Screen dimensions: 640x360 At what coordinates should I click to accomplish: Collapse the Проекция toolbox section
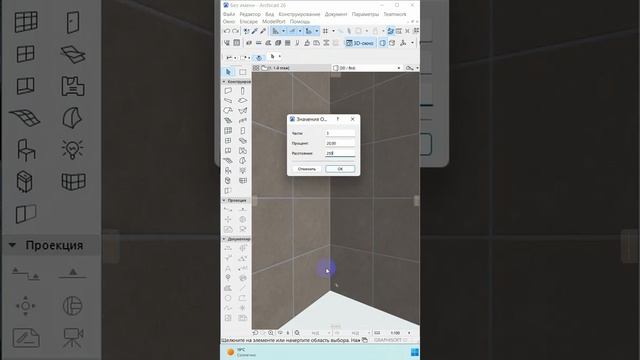224,200
